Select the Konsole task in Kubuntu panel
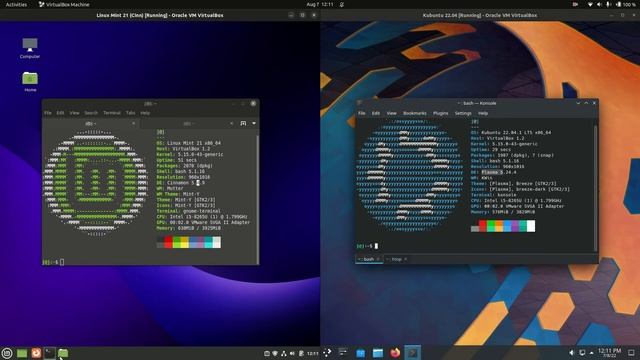The width and height of the screenshot is (640, 360). (x=412, y=353)
